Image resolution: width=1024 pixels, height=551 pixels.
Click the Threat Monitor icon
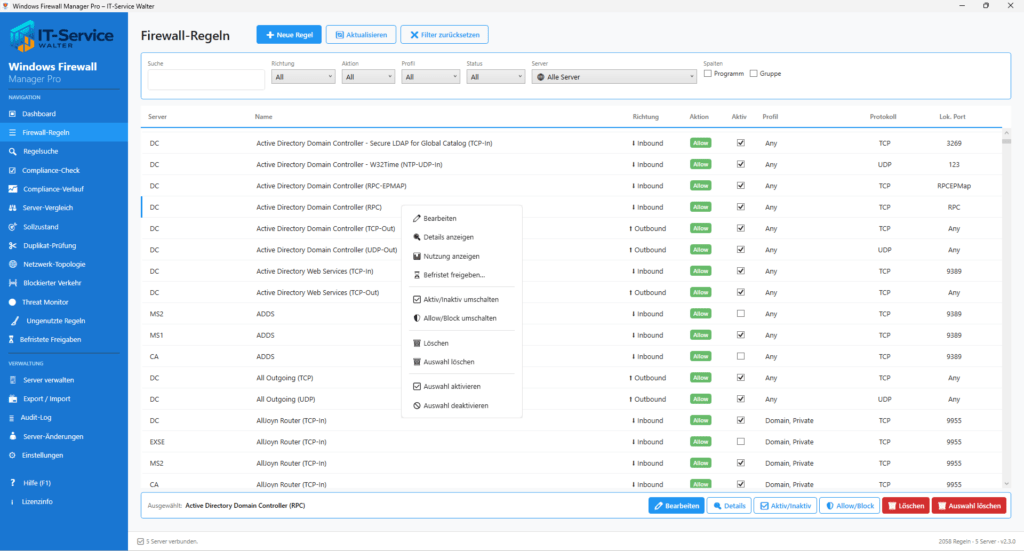tap(12, 302)
